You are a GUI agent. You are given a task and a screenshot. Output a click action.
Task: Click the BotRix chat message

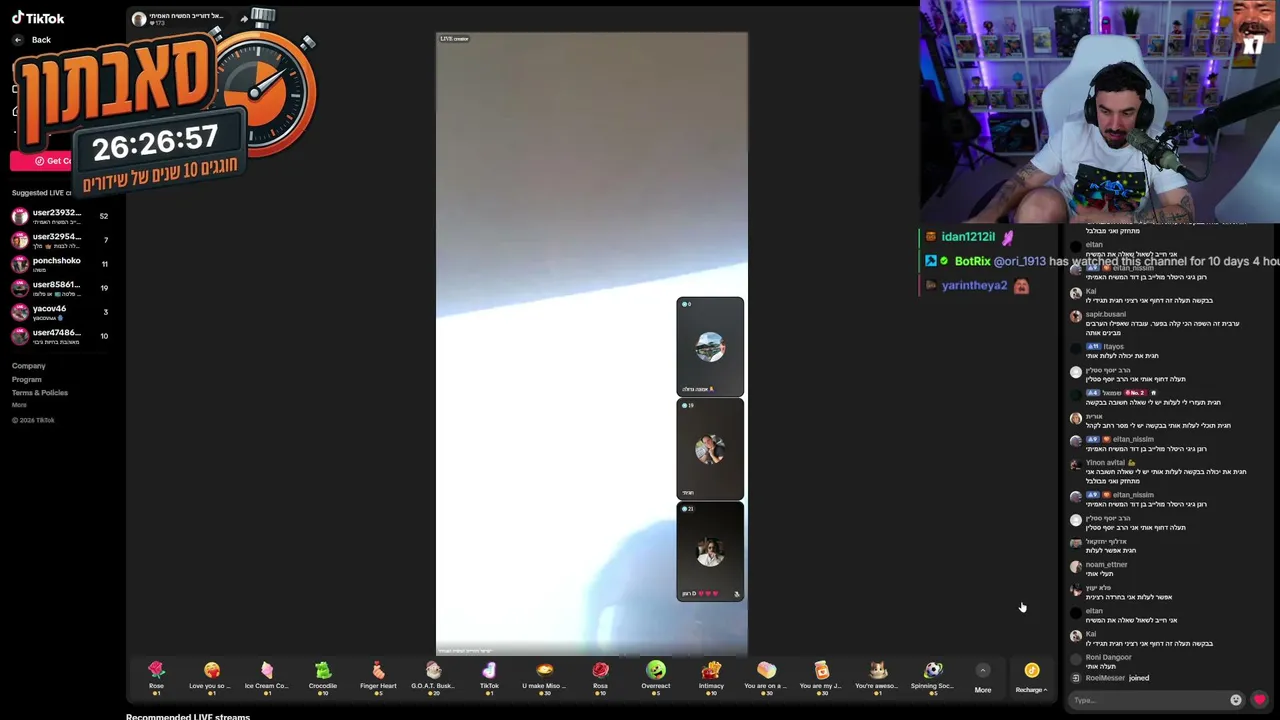(x=1100, y=261)
